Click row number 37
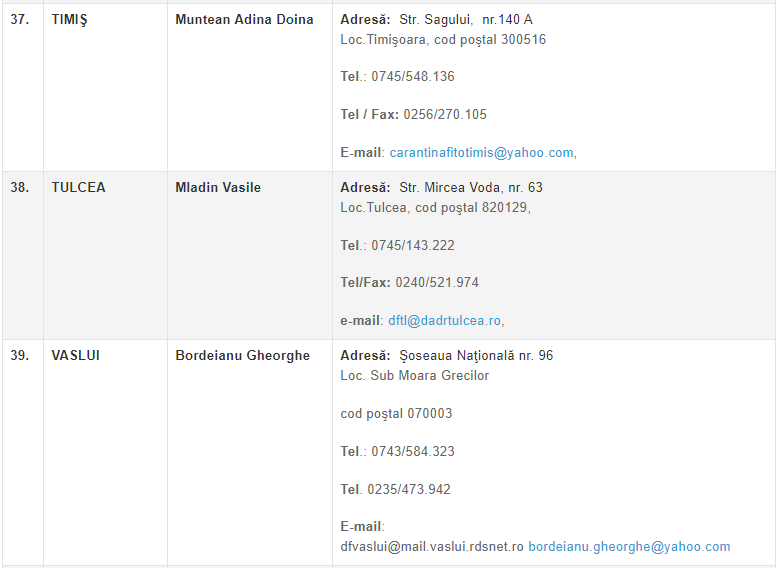The image size is (778, 568). (x=20, y=20)
